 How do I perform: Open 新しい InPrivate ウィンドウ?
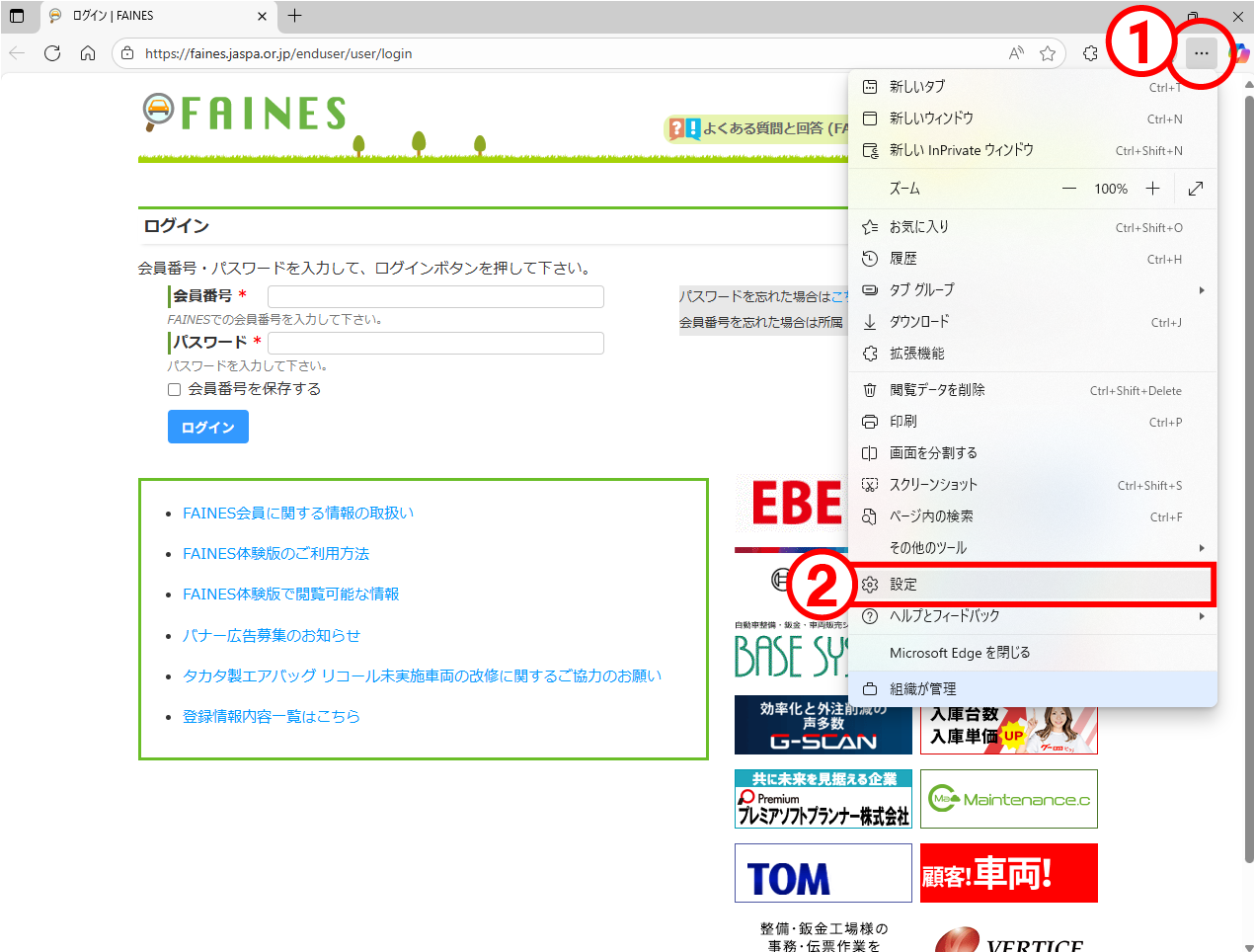tap(1033, 150)
